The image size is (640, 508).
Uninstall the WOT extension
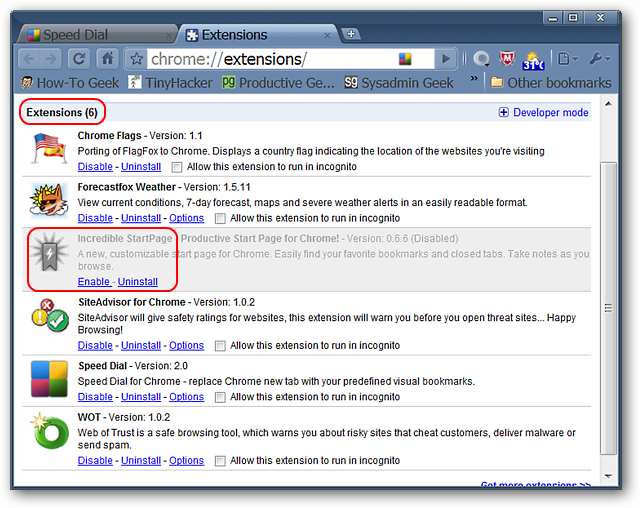coord(141,461)
